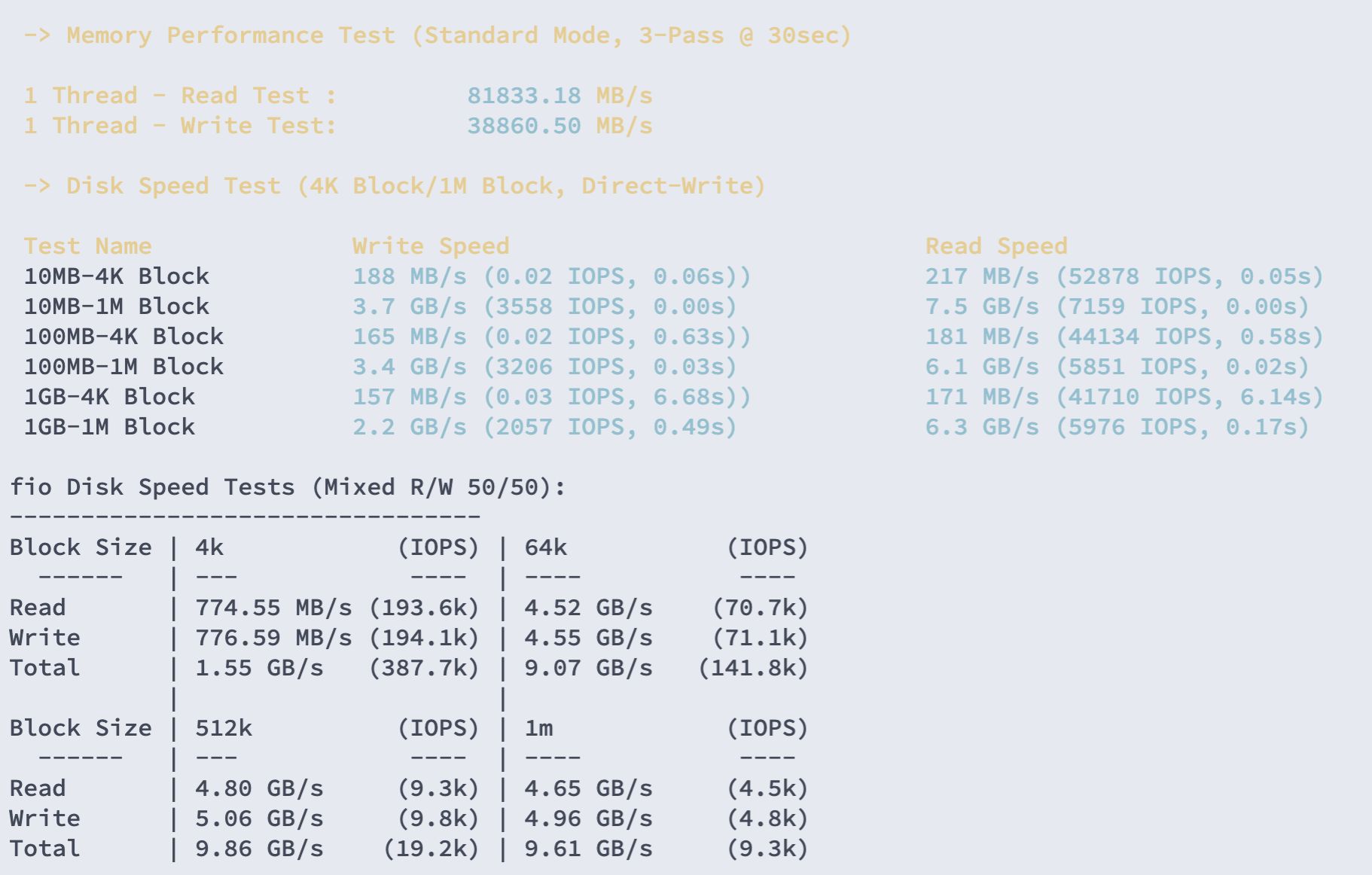Click the 9.61 GB/s 1m total
This screenshot has height=875, width=1372.
(x=588, y=849)
